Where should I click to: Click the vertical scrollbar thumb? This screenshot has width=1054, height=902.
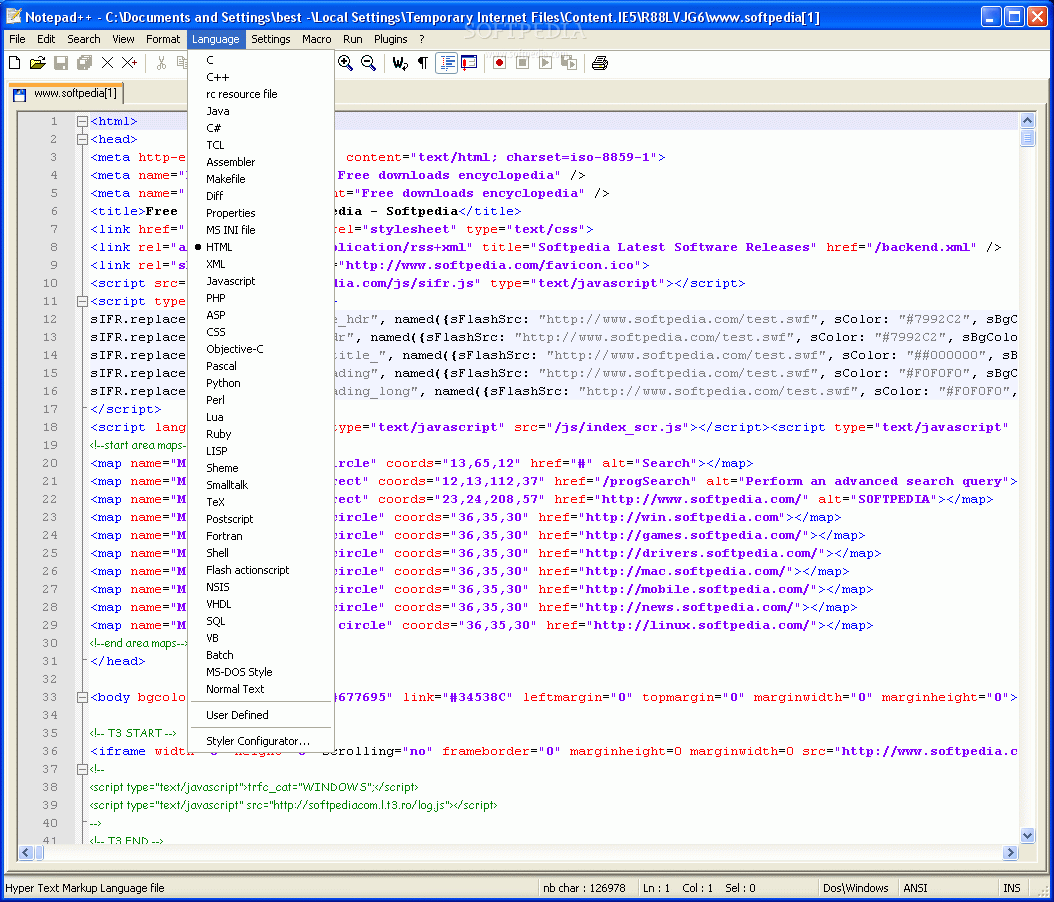(1027, 138)
